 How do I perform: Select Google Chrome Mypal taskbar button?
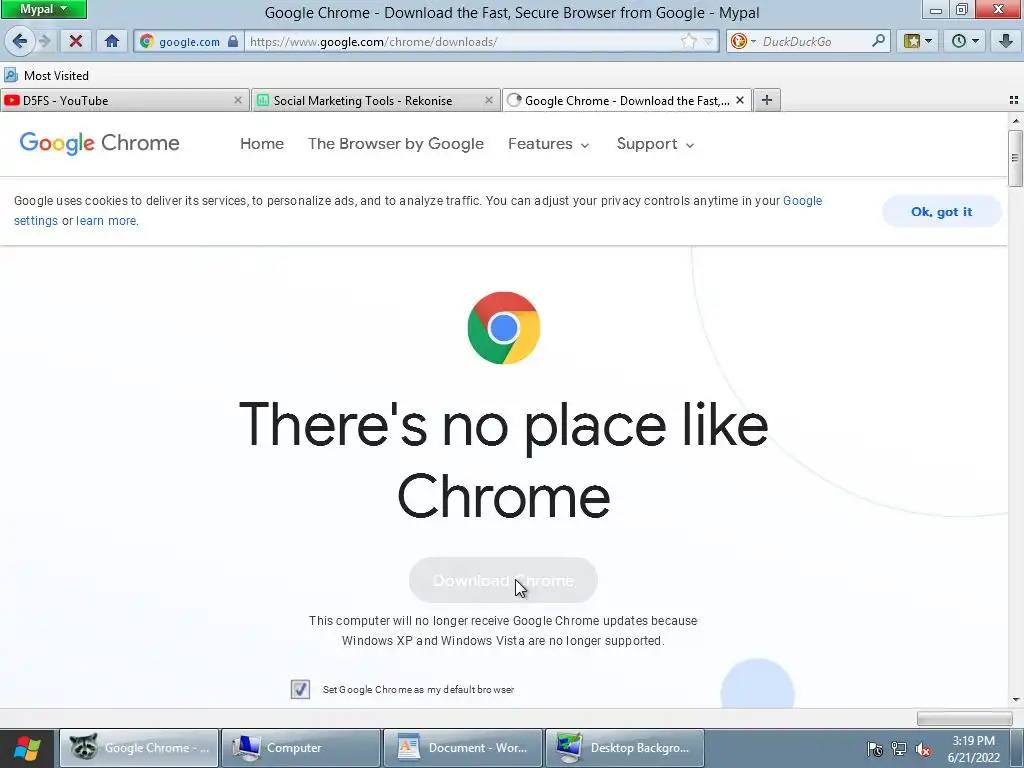pyautogui.click(x=139, y=748)
